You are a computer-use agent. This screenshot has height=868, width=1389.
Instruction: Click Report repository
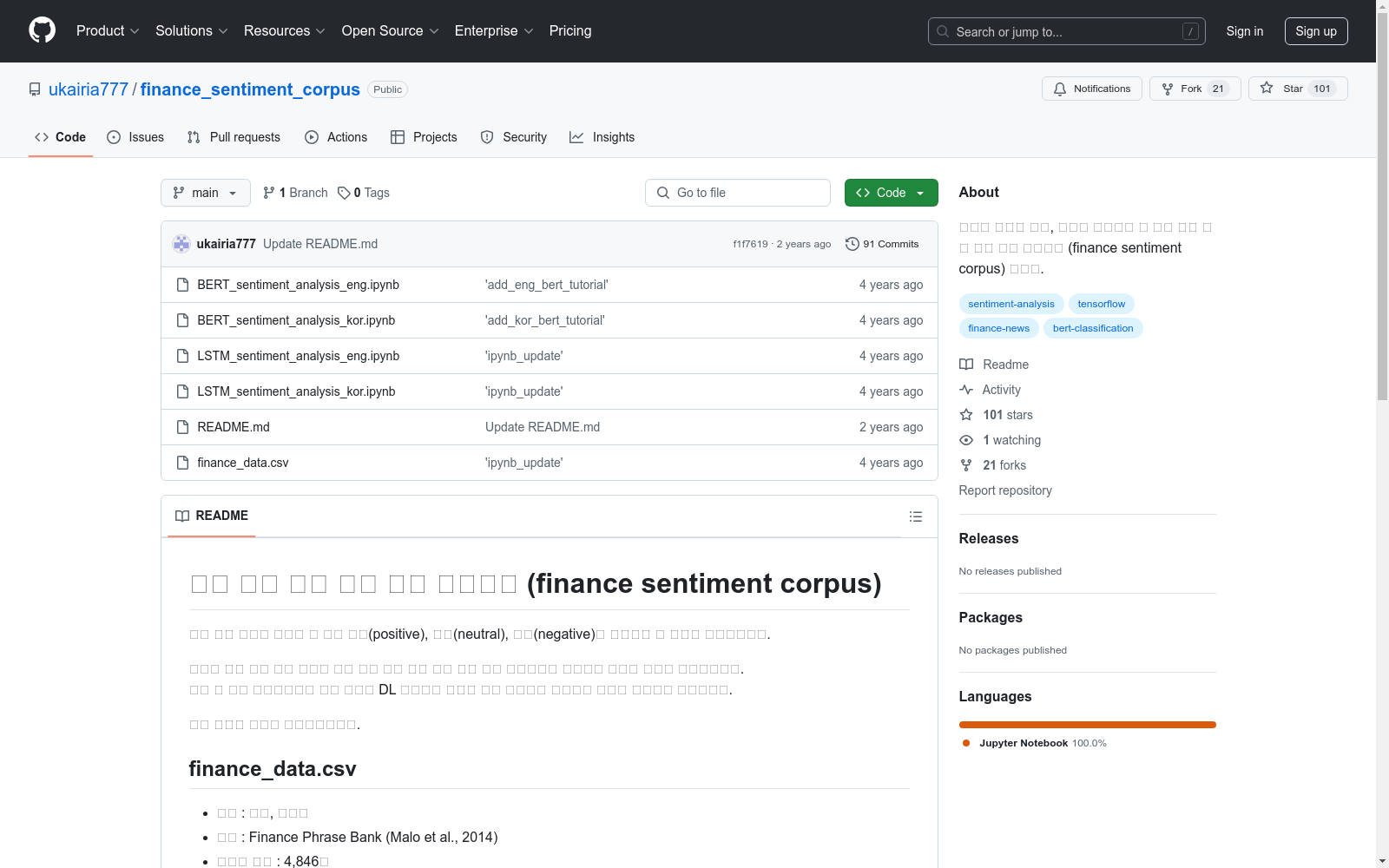tap(1005, 490)
